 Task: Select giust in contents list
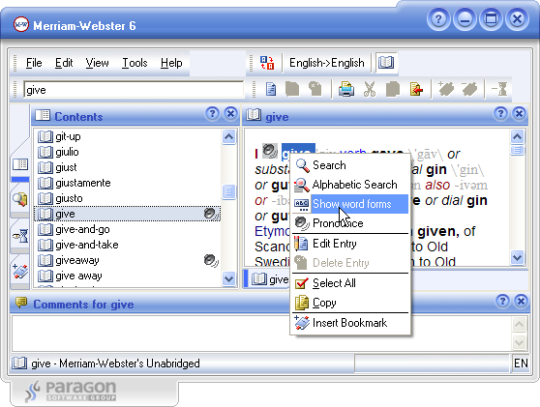pos(127,167)
